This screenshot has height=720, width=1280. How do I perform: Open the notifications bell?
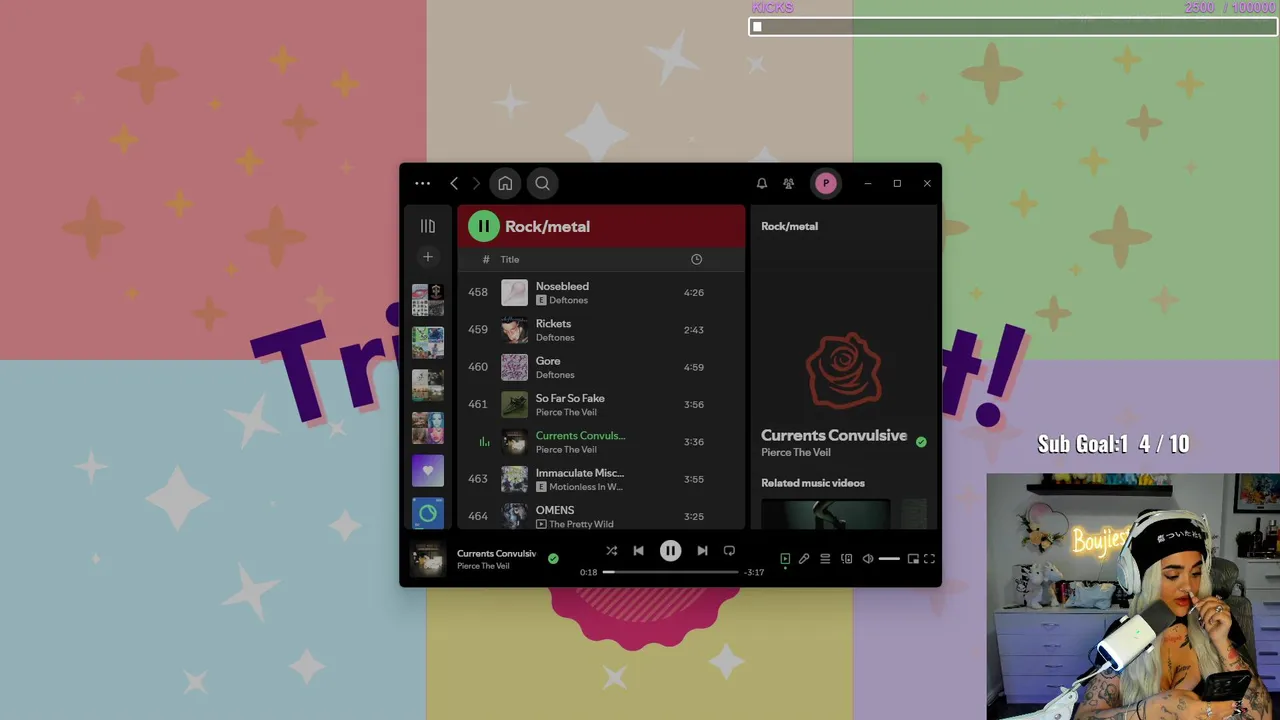(762, 184)
